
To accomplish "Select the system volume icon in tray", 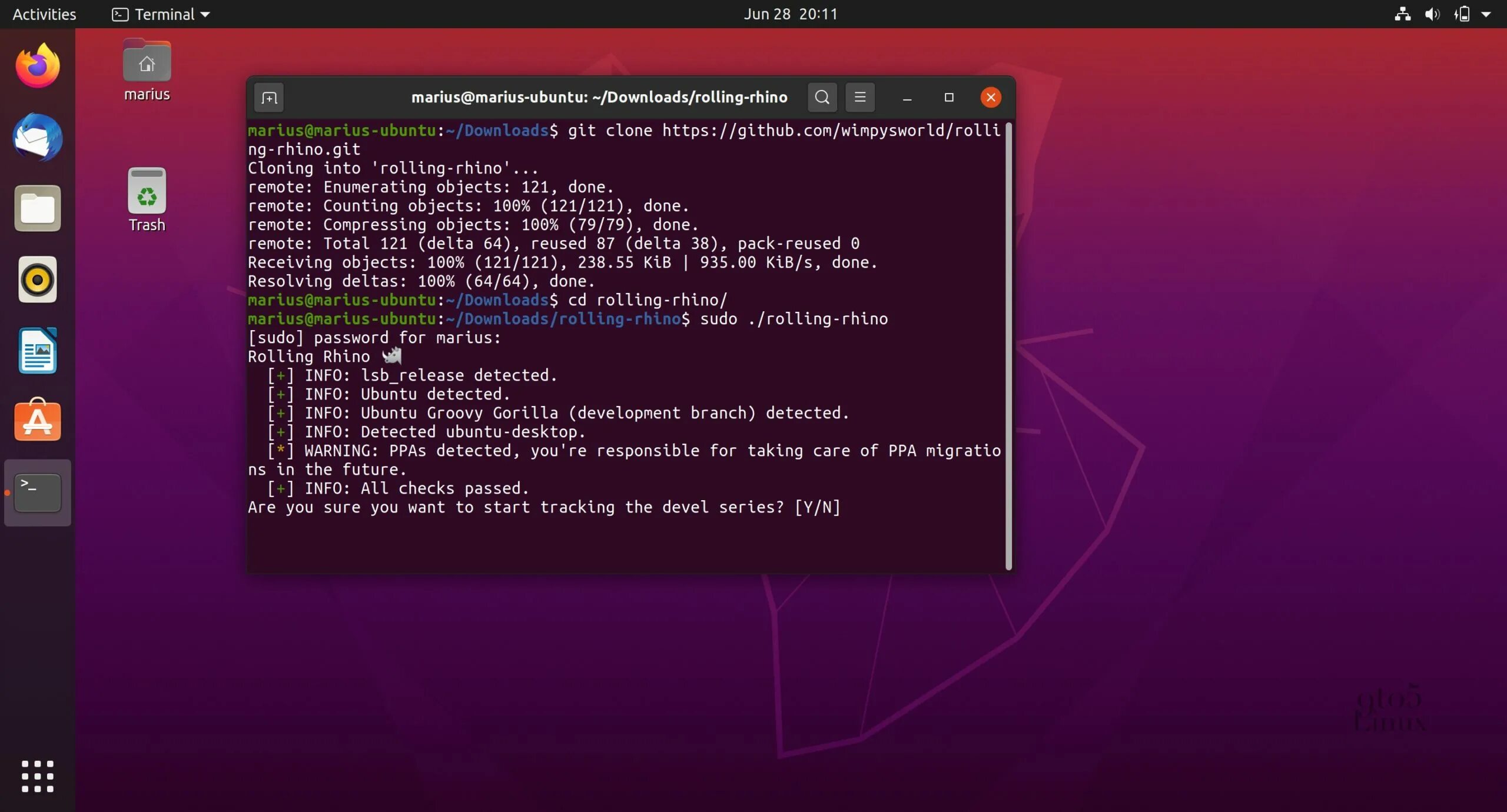I will (1431, 13).
